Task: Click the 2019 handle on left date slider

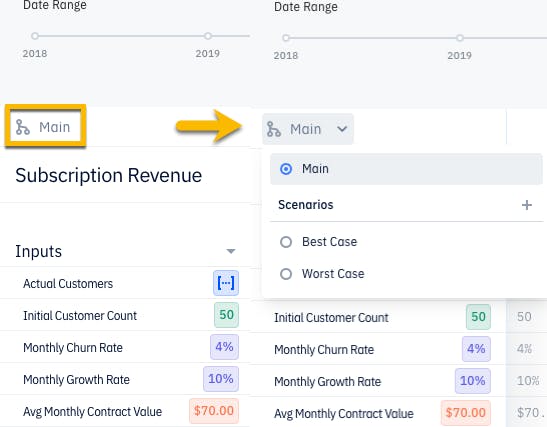Action: [208, 36]
